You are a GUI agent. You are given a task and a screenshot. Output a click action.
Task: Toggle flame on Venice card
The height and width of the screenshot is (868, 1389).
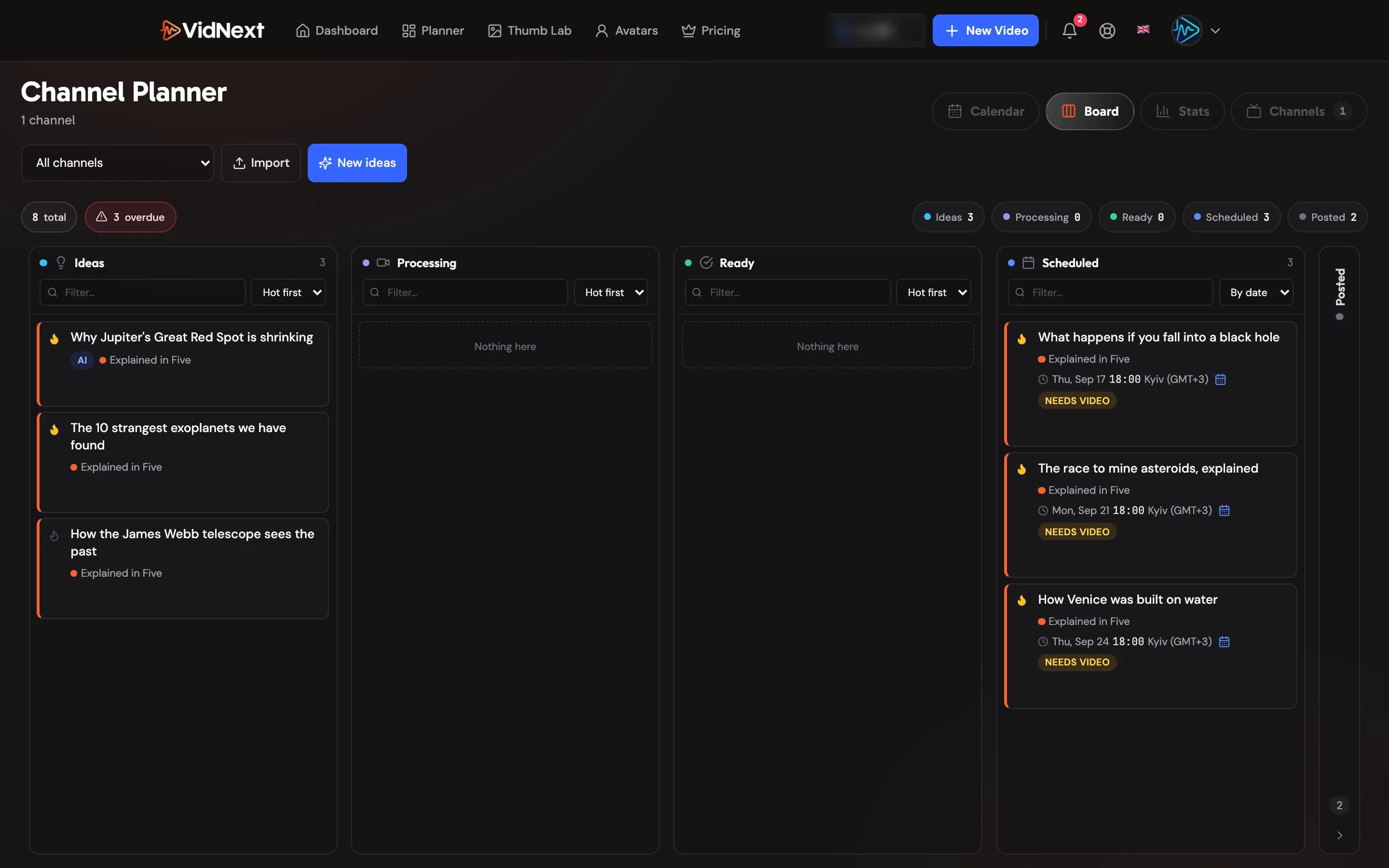[x=1021, y=600]
